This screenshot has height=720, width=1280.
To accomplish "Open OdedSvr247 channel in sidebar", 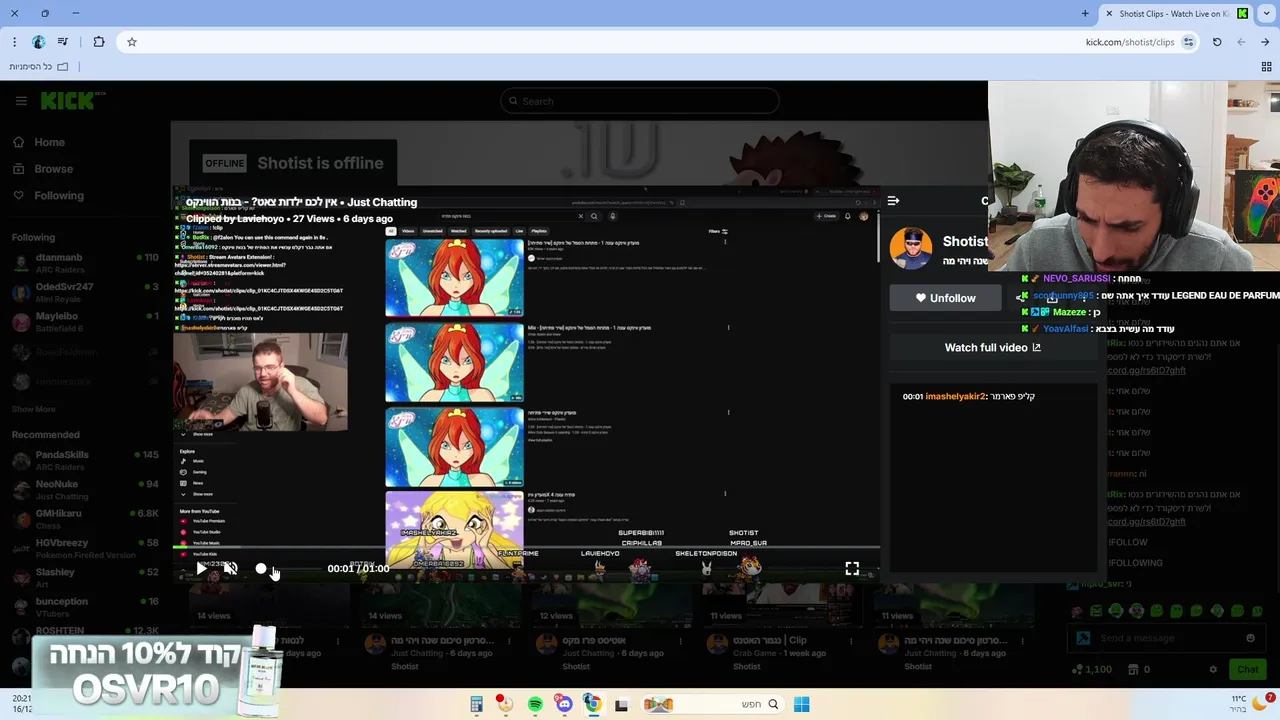I will pos(85,292).
